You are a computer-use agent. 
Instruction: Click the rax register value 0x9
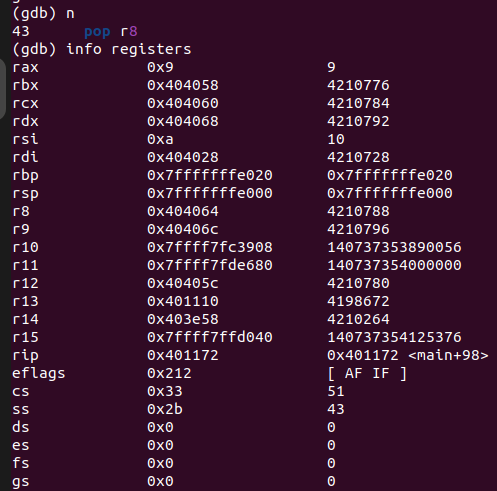click(x=160, y=67)
